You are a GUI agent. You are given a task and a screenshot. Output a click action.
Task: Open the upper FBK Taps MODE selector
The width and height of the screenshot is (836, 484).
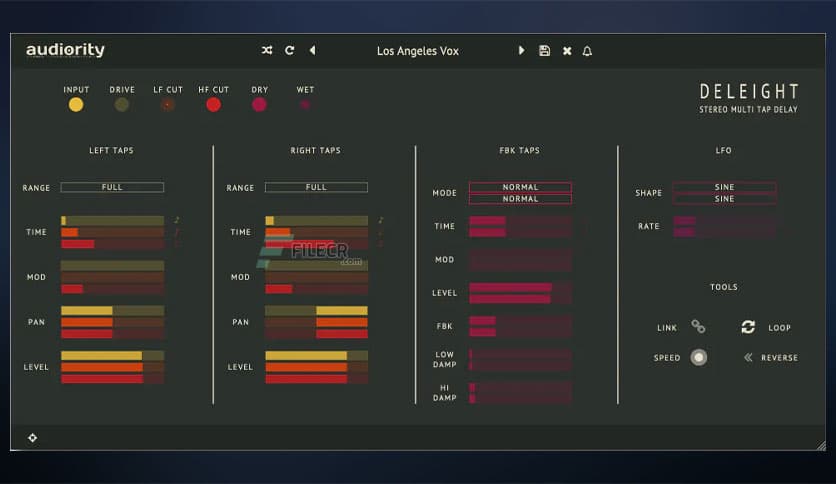point(520,187)
